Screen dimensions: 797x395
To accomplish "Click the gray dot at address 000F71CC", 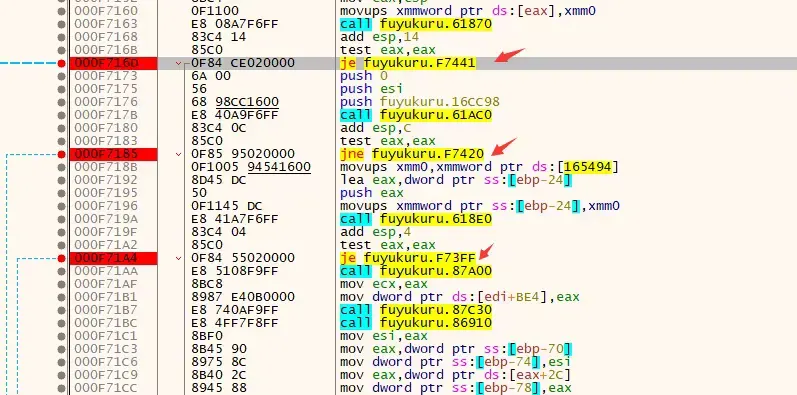I will [62, 388].
